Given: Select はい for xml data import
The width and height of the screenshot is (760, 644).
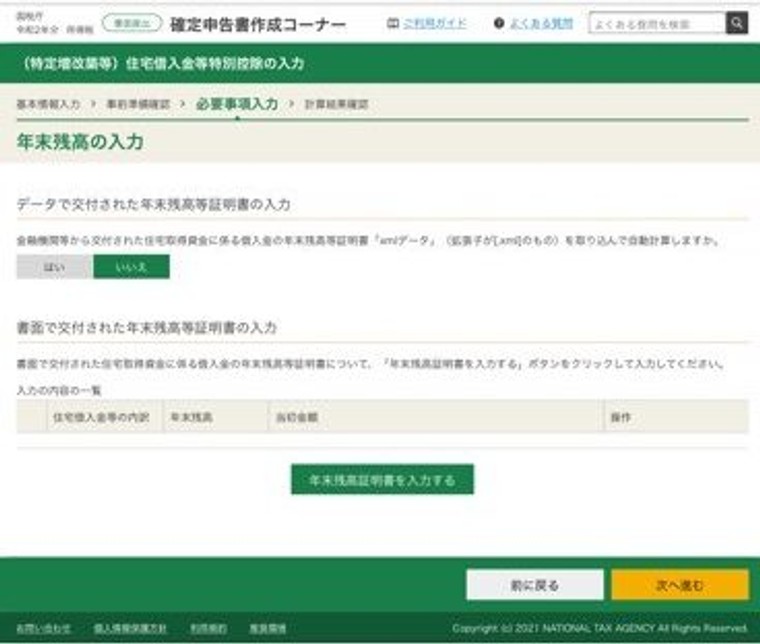Looking at the screenshot, I should coord(55,267).
